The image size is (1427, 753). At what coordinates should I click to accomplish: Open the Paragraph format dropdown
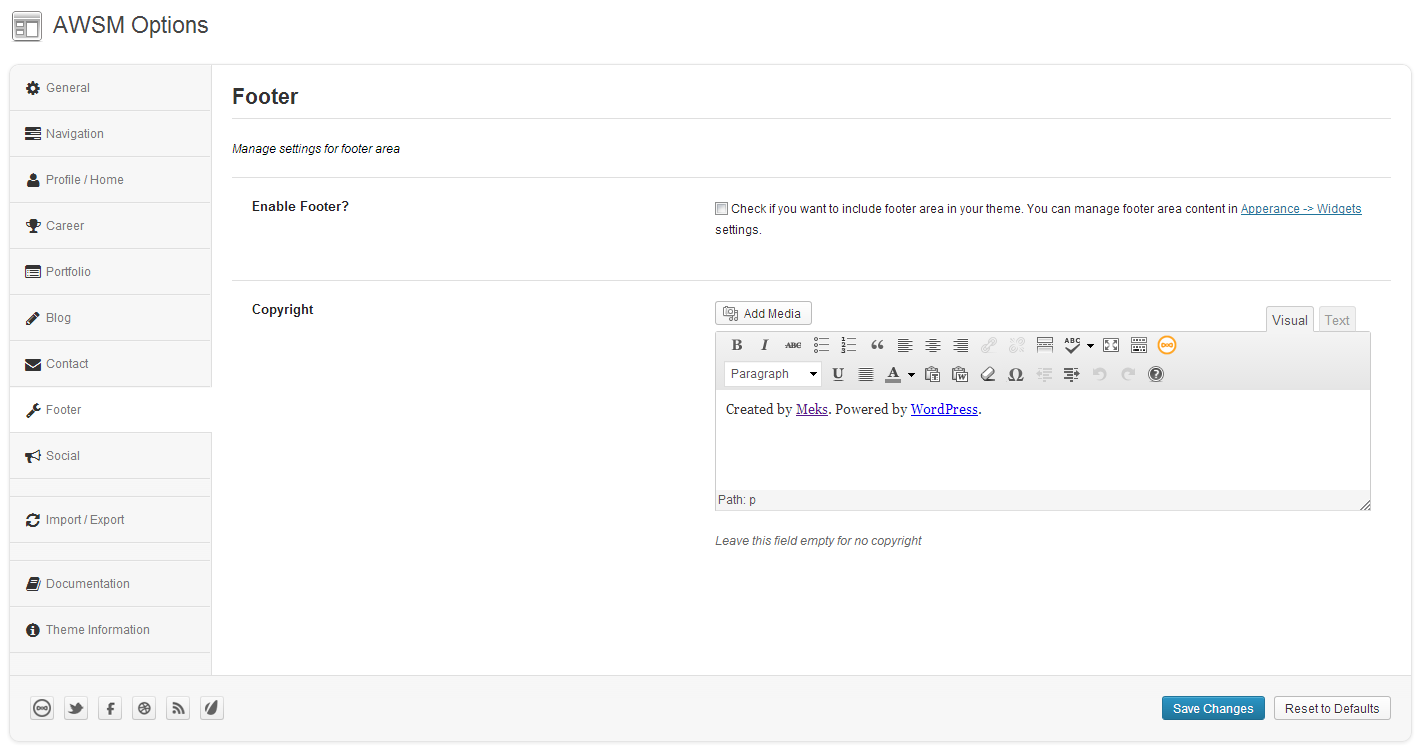pyautogui.click(x=773, y=374)
